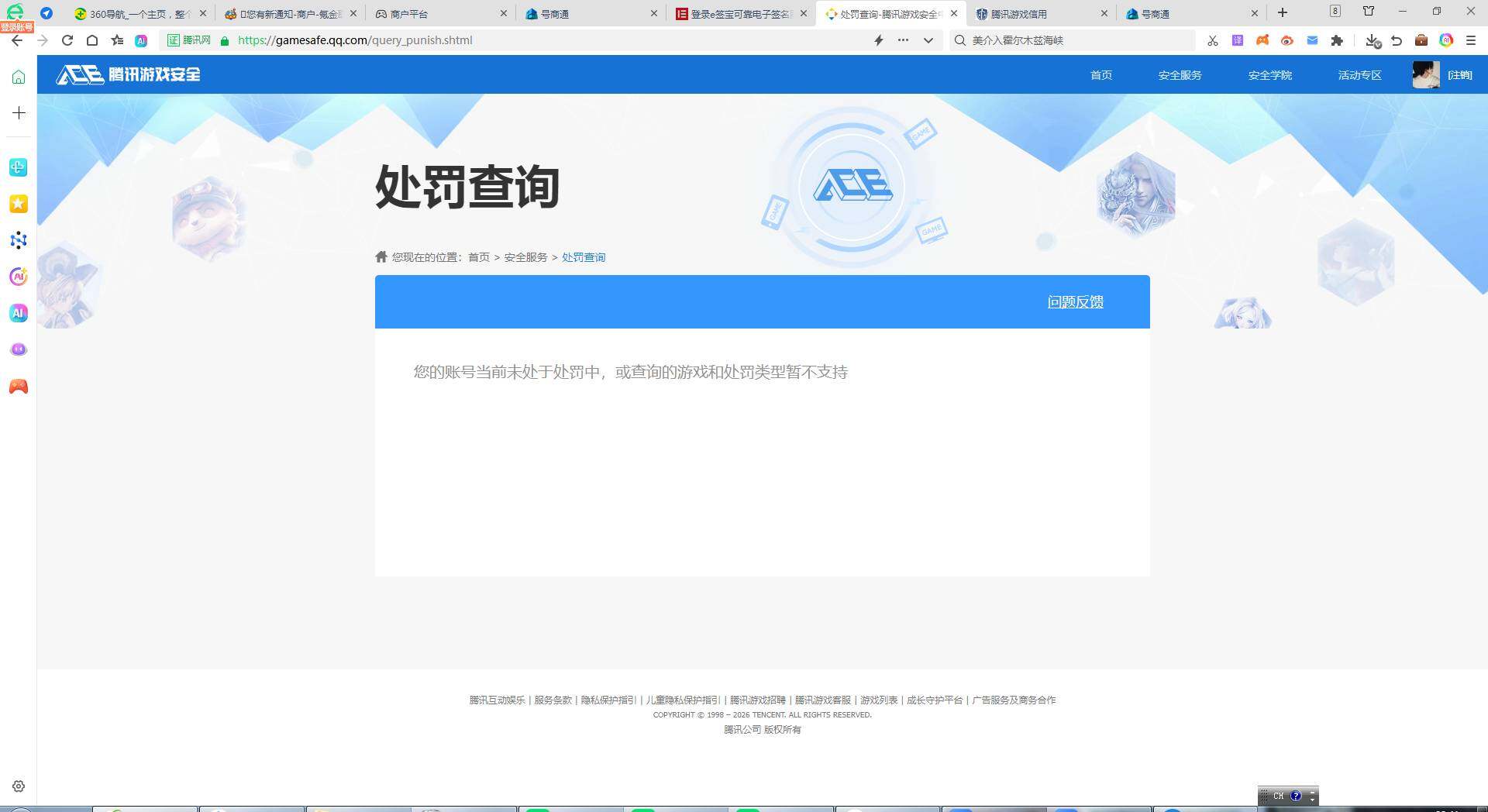1488x812 pixels.
Task: Switch to the 商户平台 tab
Action: tap(439, 14)
